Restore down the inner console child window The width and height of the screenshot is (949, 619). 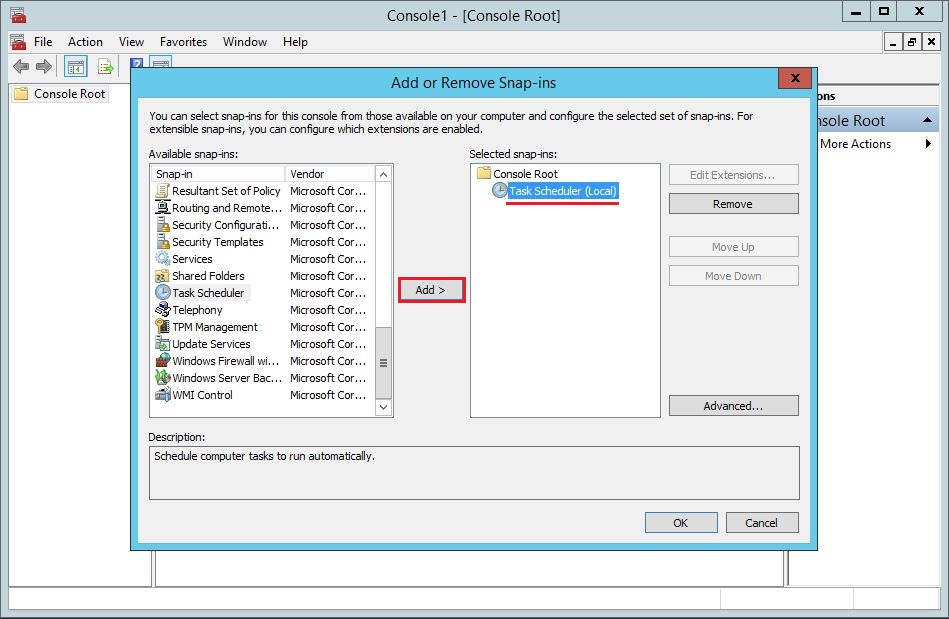[912, 42]
